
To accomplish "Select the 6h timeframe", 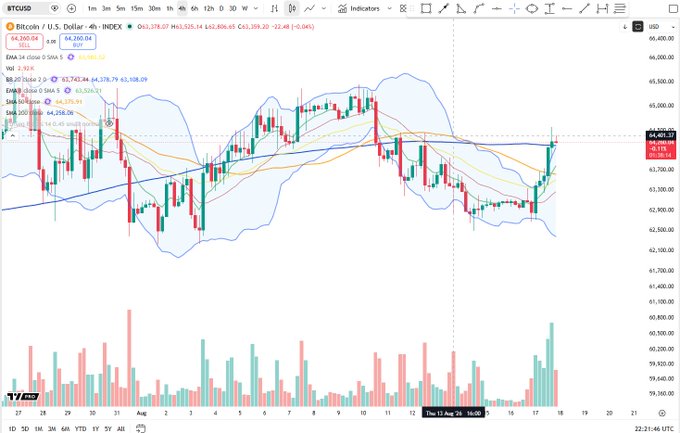I will point(194,8).
